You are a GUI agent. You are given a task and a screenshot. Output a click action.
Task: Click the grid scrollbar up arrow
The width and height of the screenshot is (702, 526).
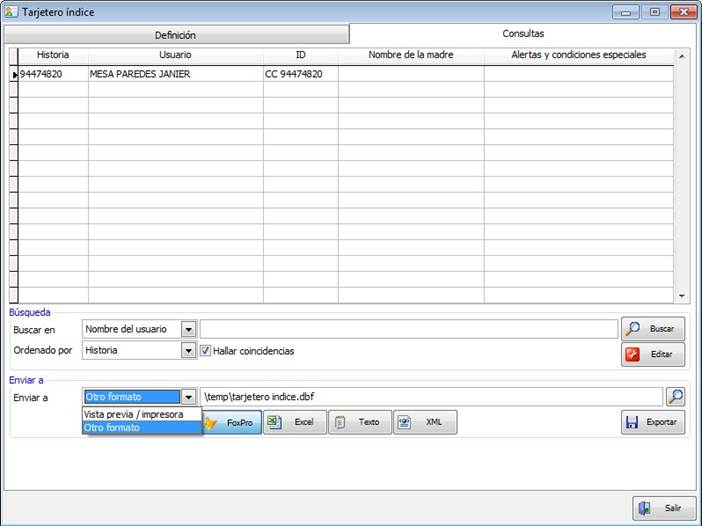coord(682,56)
